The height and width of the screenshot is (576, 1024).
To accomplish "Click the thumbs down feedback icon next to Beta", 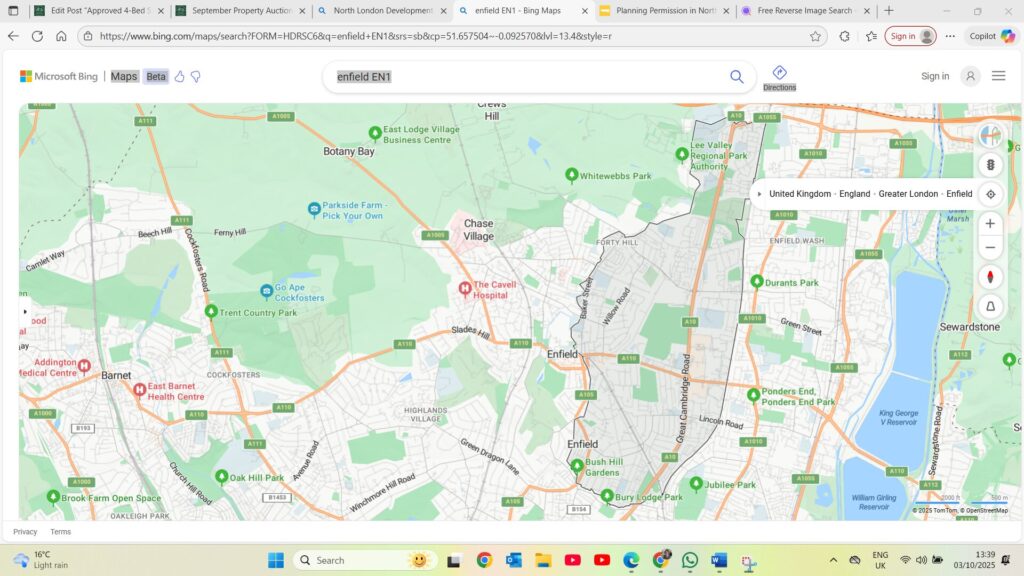I will coord(196,76).
